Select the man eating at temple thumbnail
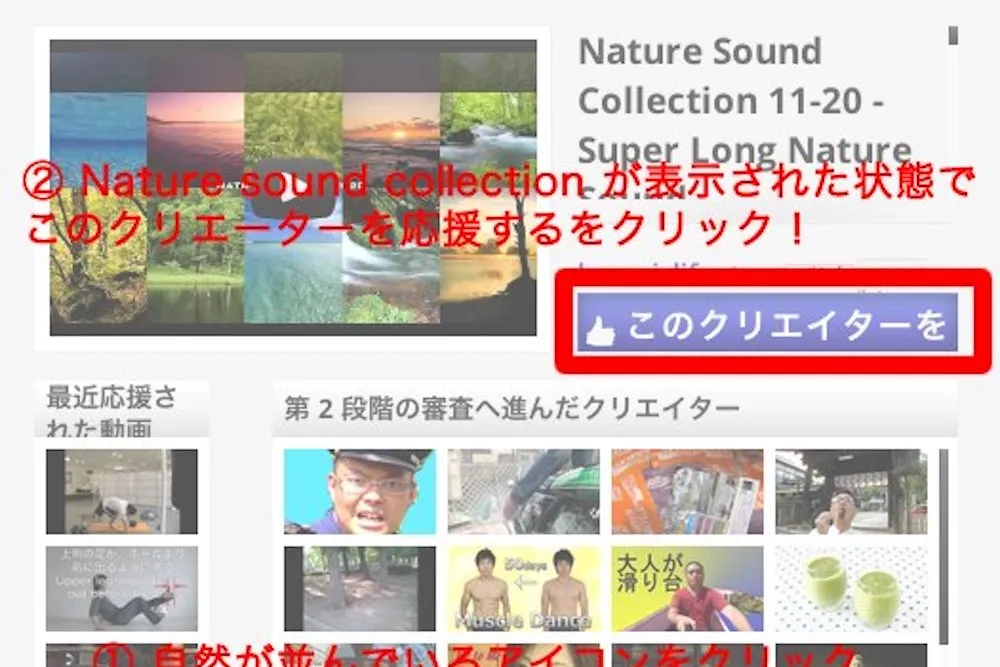 point(851,491)
